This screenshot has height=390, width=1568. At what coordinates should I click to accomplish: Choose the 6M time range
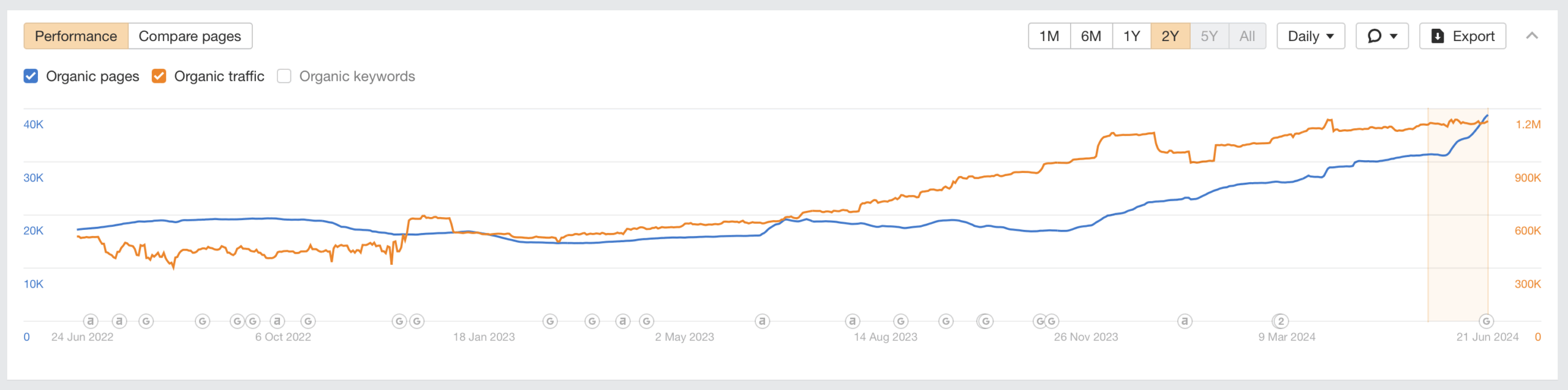click(1091, 36)
